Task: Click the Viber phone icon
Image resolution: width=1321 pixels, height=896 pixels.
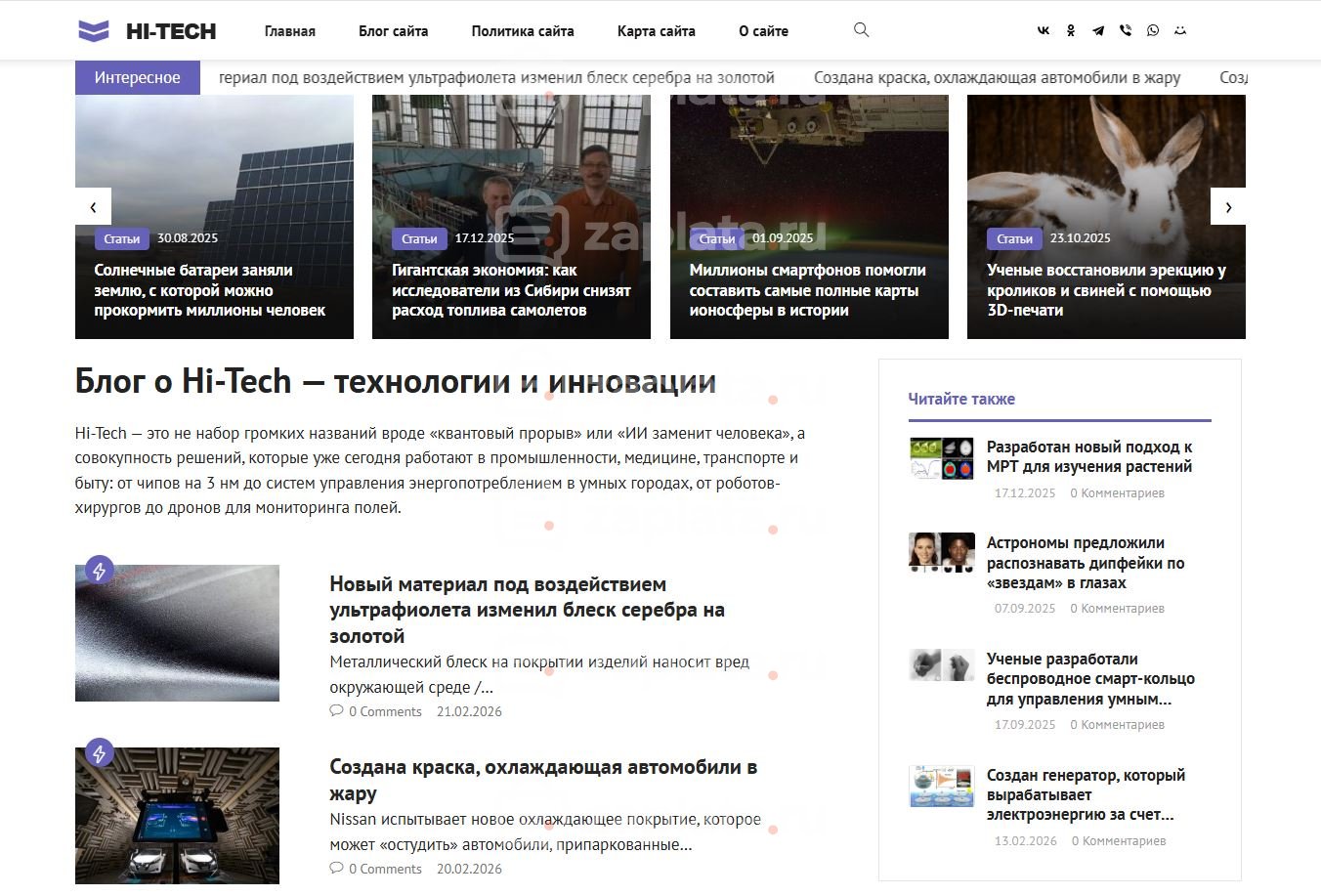Action: pyautogui.click(x=1126, y=30)
